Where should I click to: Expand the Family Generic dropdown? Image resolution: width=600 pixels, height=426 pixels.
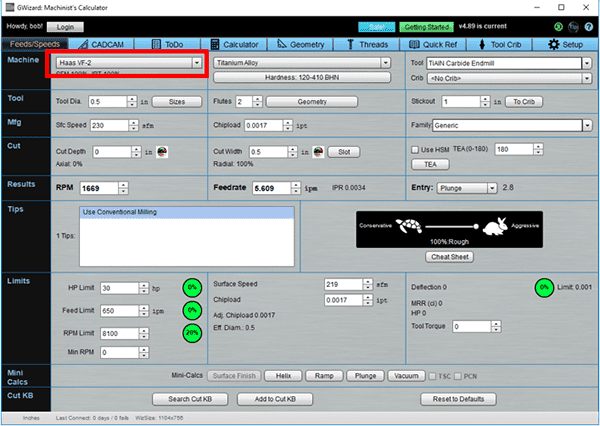(x=587, y=126)
